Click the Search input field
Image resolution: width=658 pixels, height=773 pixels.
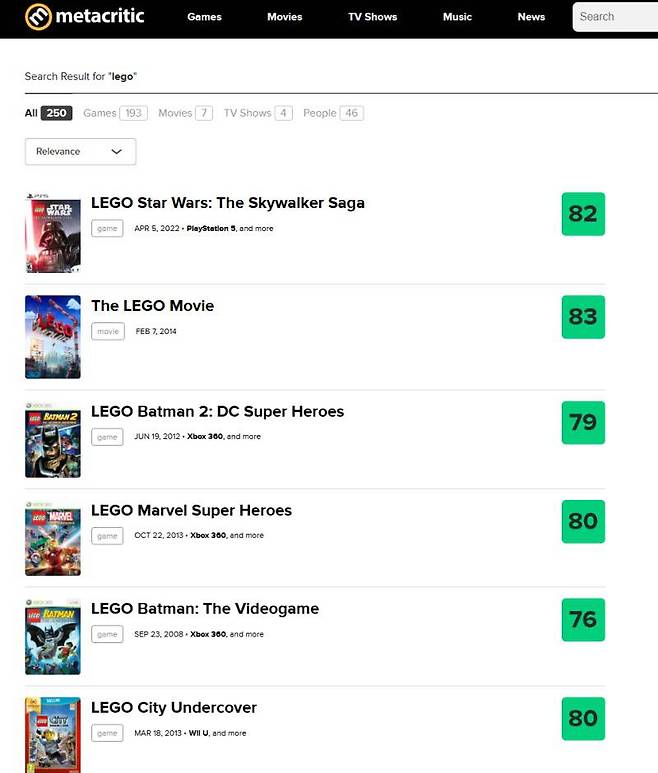(615, 17)
